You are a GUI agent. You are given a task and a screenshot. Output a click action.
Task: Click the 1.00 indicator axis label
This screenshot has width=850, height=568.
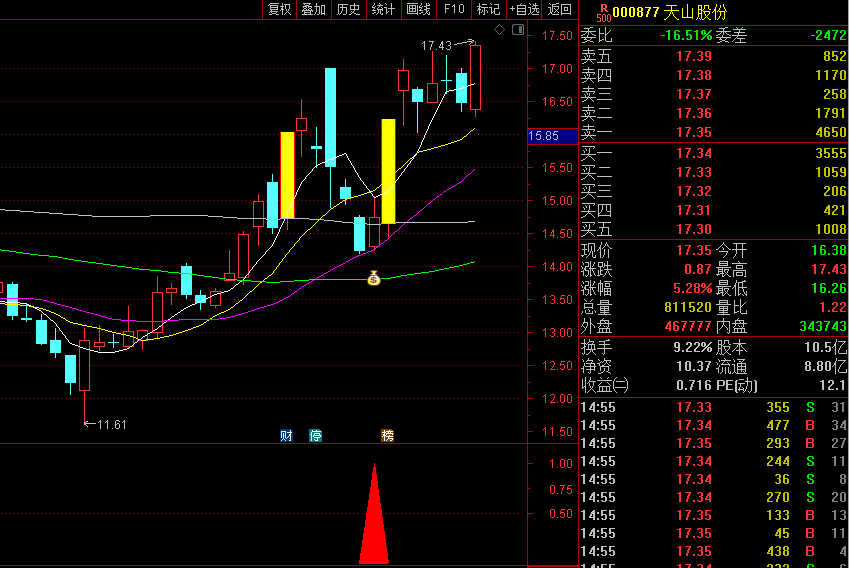point(561,464)
